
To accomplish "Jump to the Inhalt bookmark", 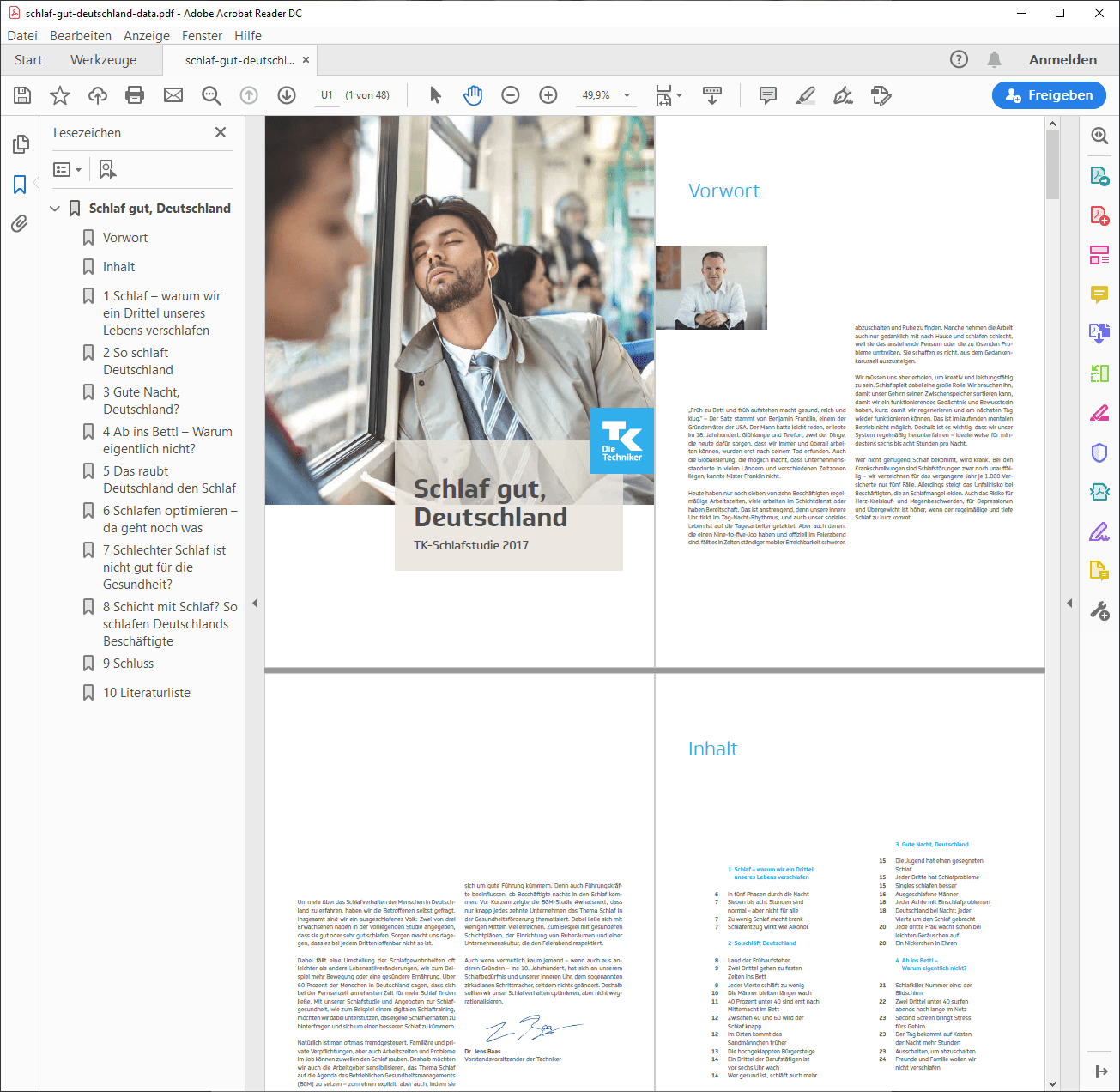I will point(119,267).
